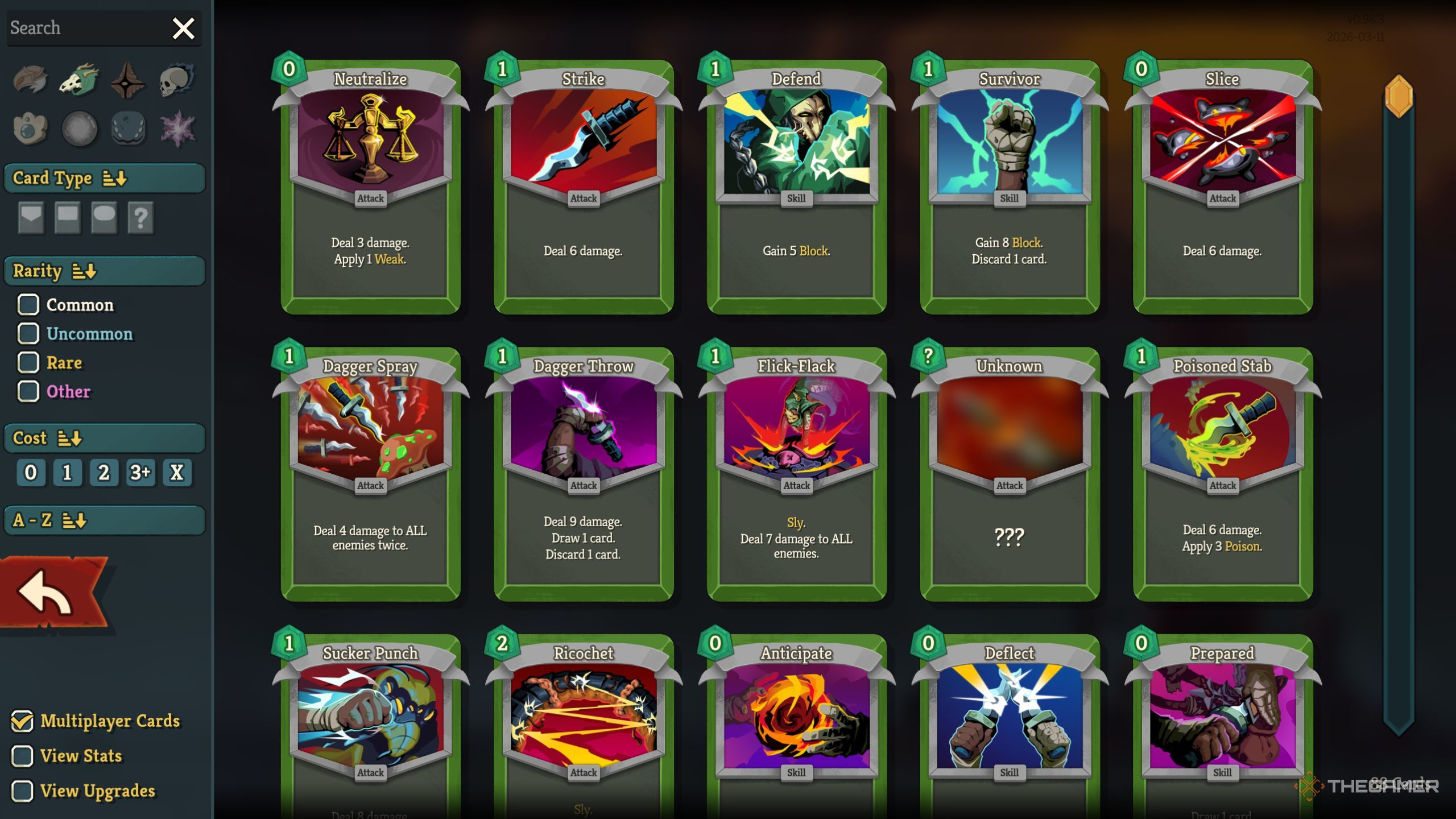Filter by unknown card type question mark
The image size is (1456, 819).
140,218
